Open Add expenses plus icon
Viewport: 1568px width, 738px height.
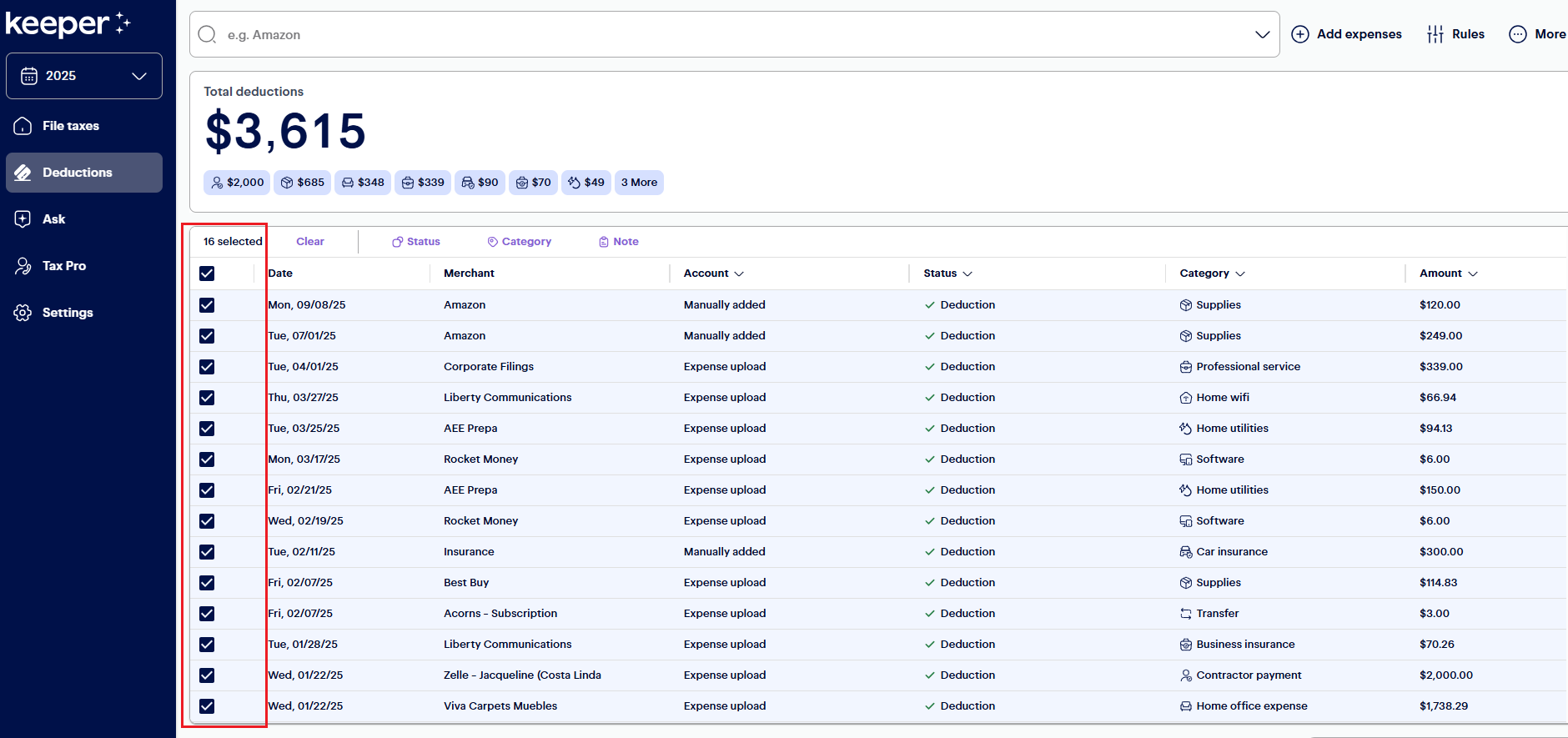(x=1299, y=34)
